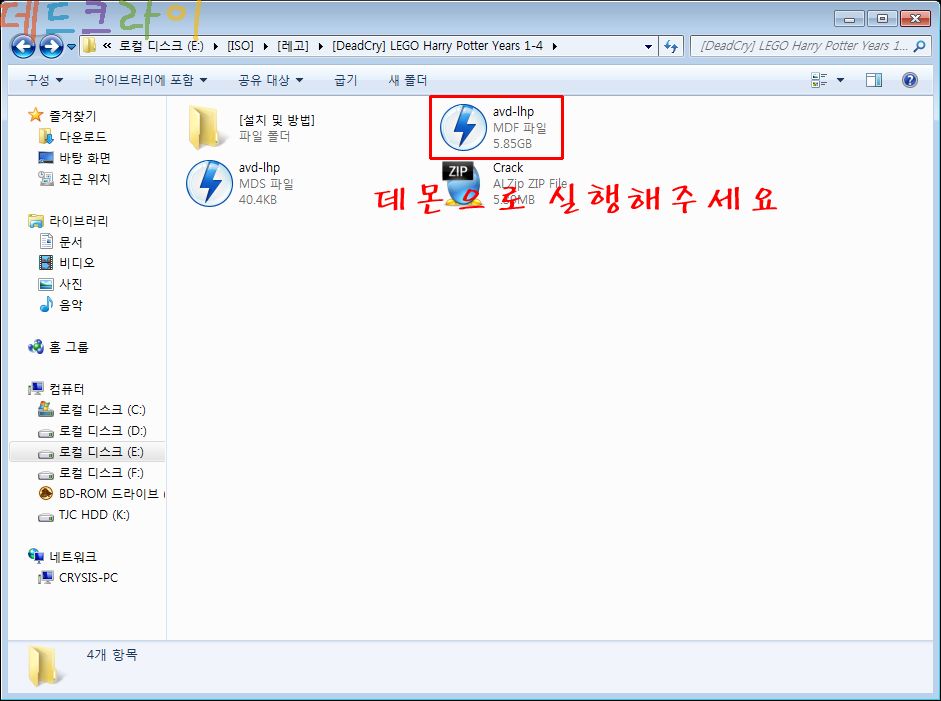This screenshot has width=941, height=701.
Task: Open 로컬 디스크 (D:) drive
Action: click(92, 431)
